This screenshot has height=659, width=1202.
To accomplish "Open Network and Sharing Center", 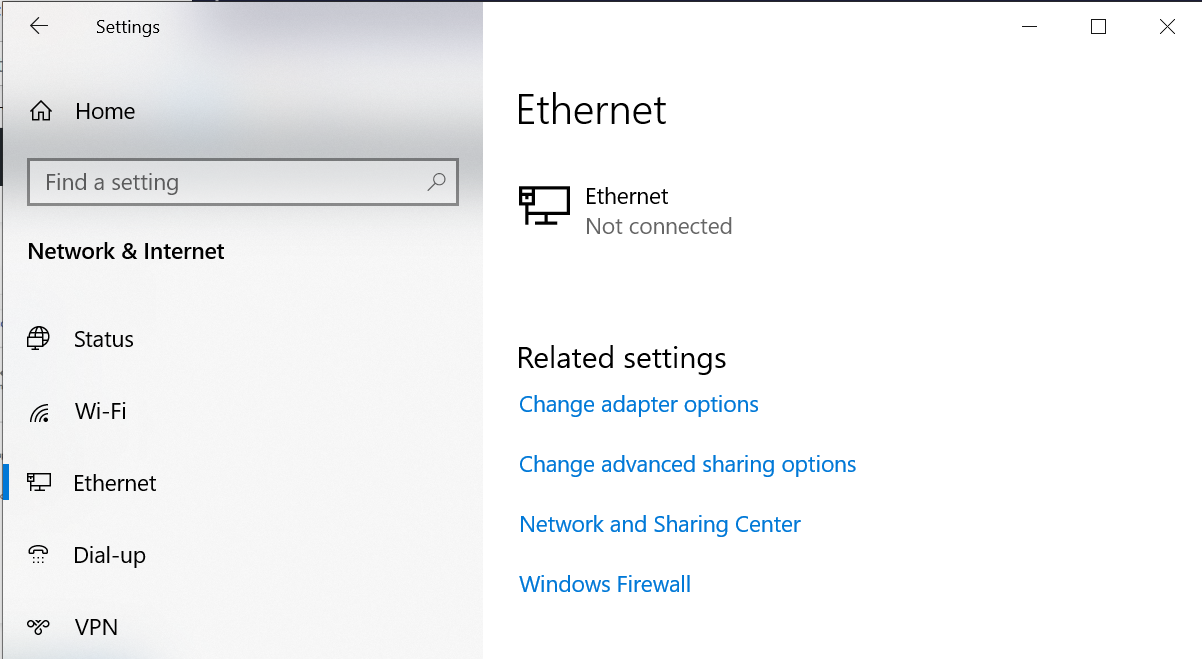I will [x=660, y=524].
